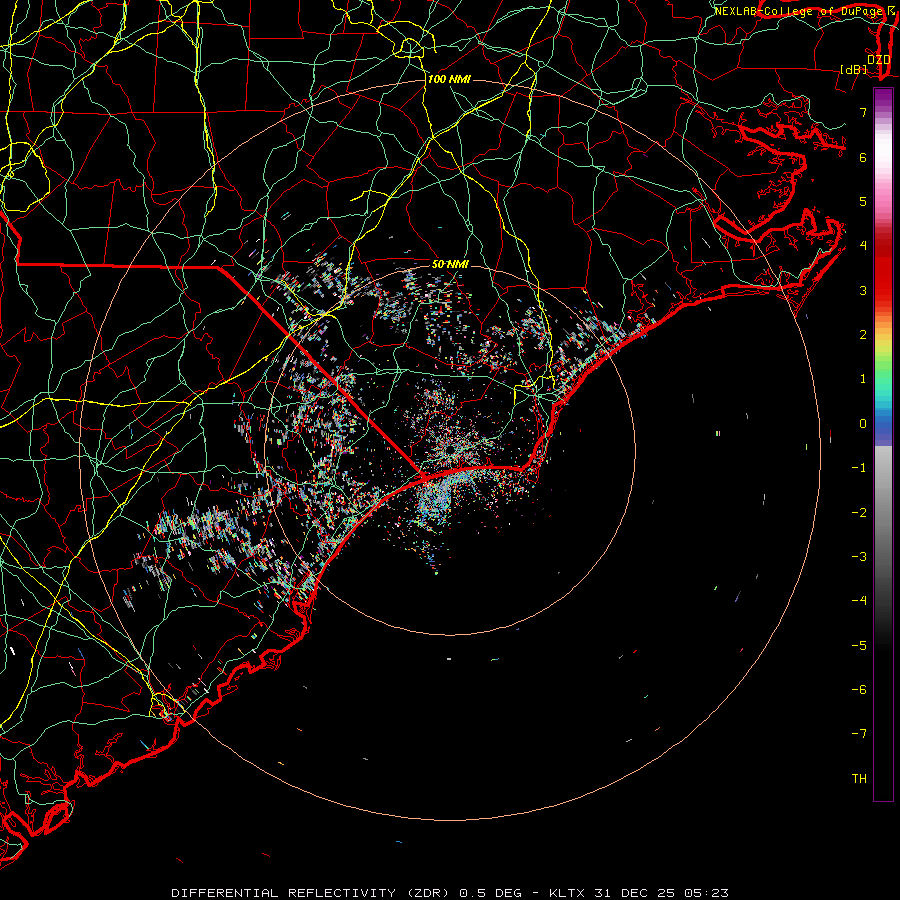Click the 7 value on the color scale
The width and height of the screenshot is (900, 900).
[x=863, y=112]
